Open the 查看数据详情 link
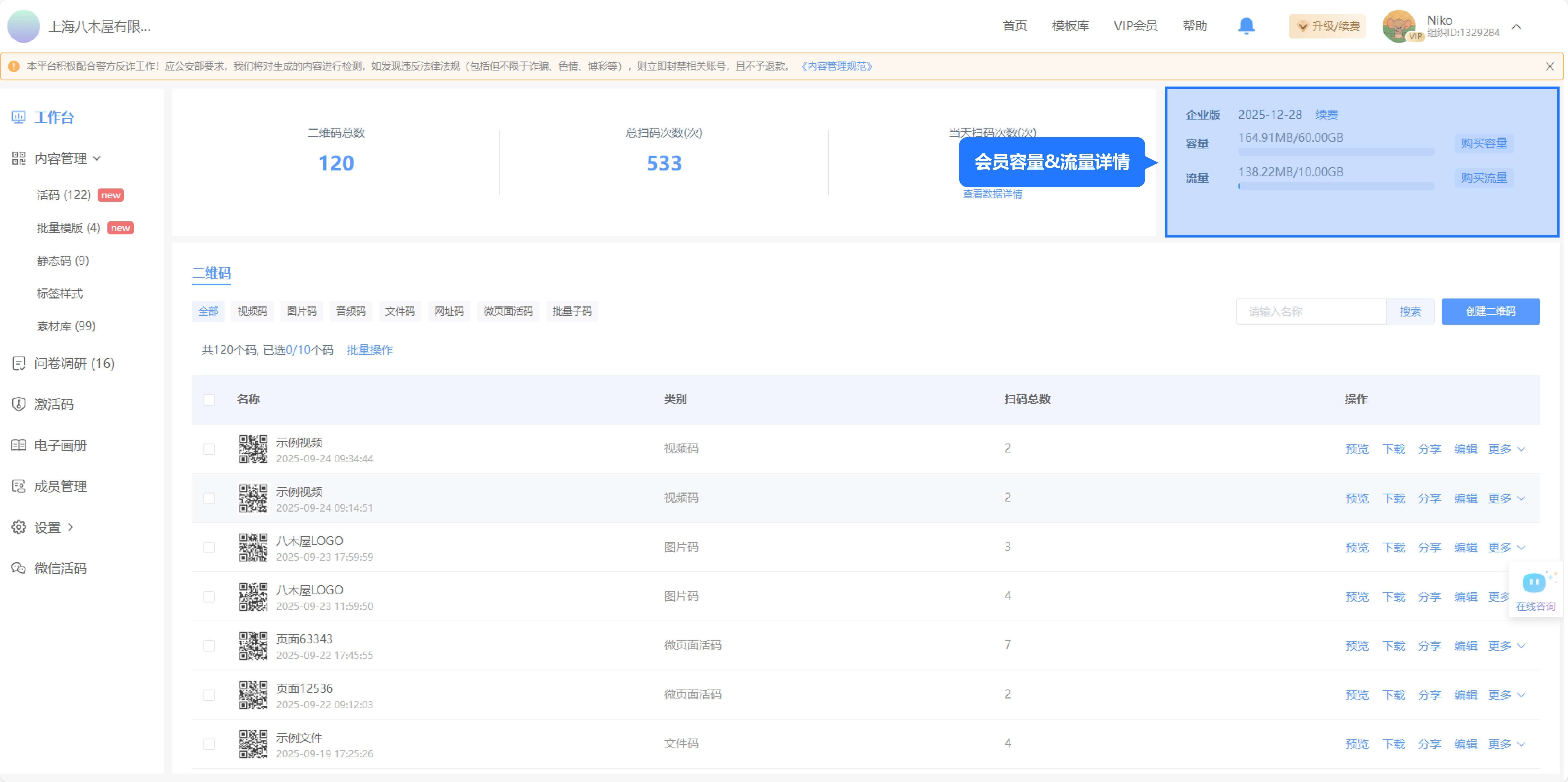 tap(992, 194)
